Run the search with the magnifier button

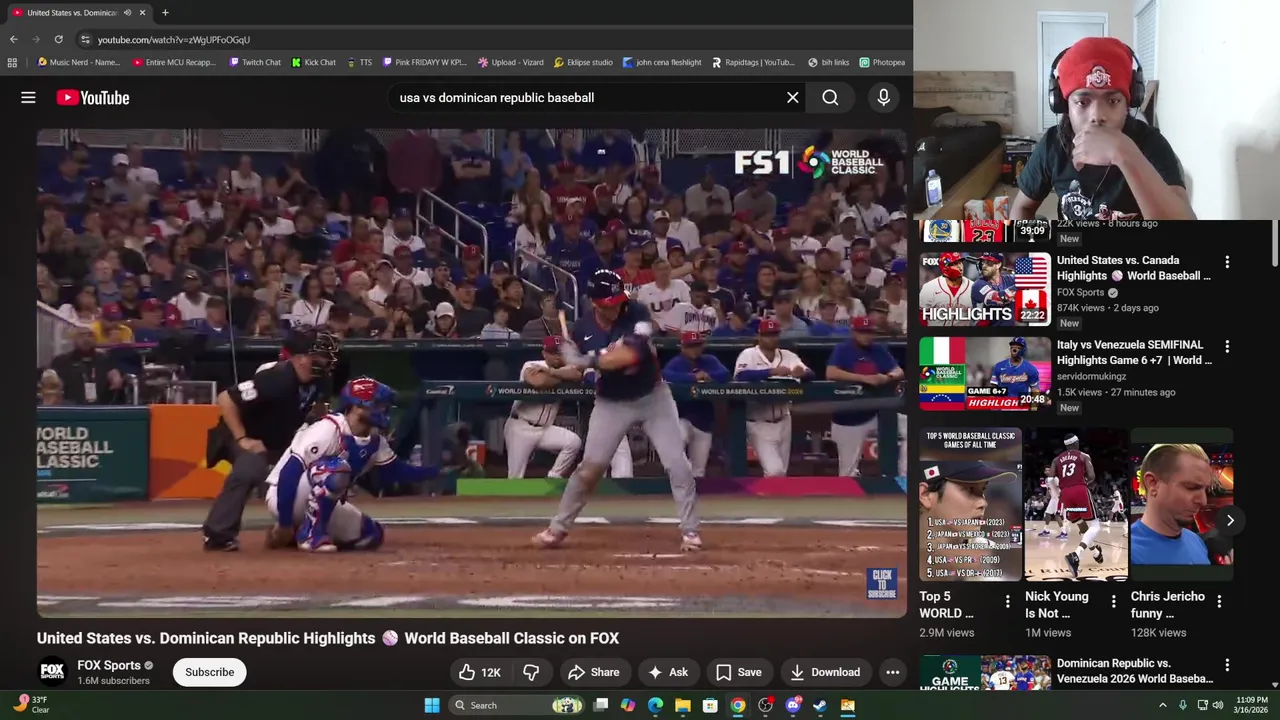(x=830, y=97)
